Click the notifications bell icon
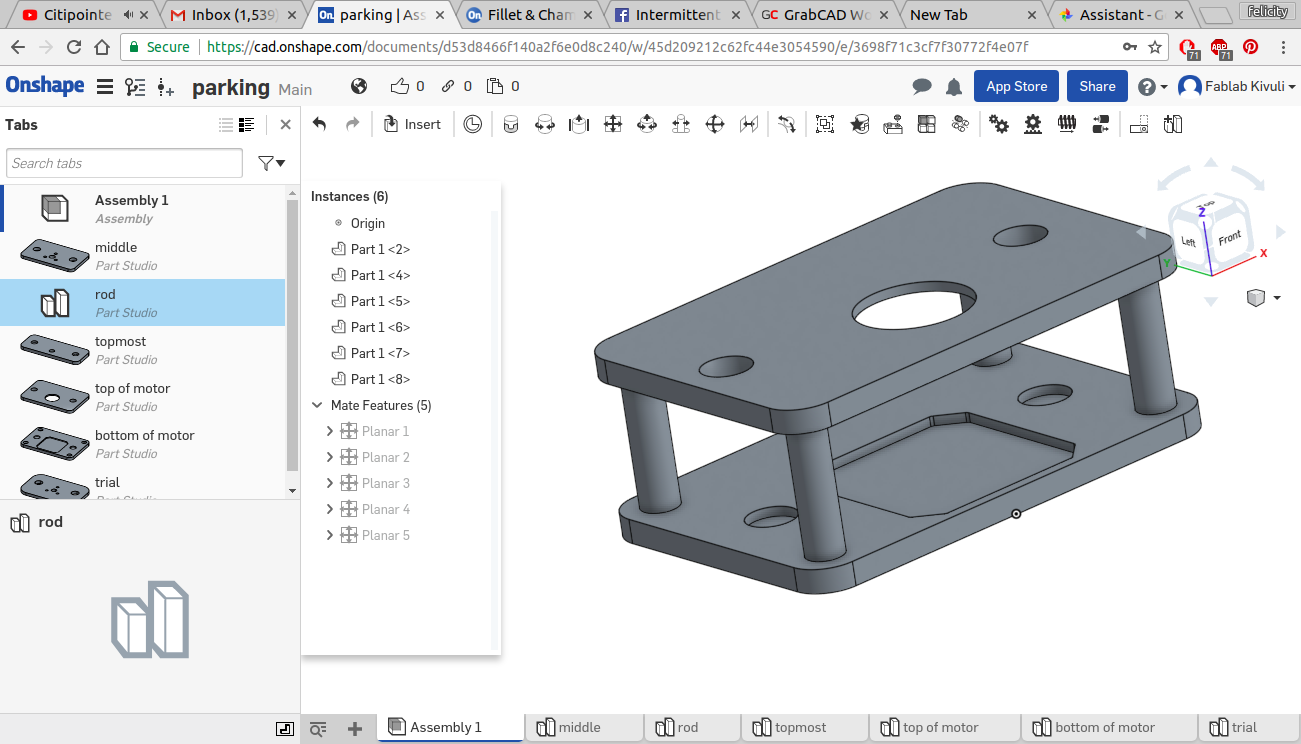Screen dimensions: 1301x744 pos(954,87)
